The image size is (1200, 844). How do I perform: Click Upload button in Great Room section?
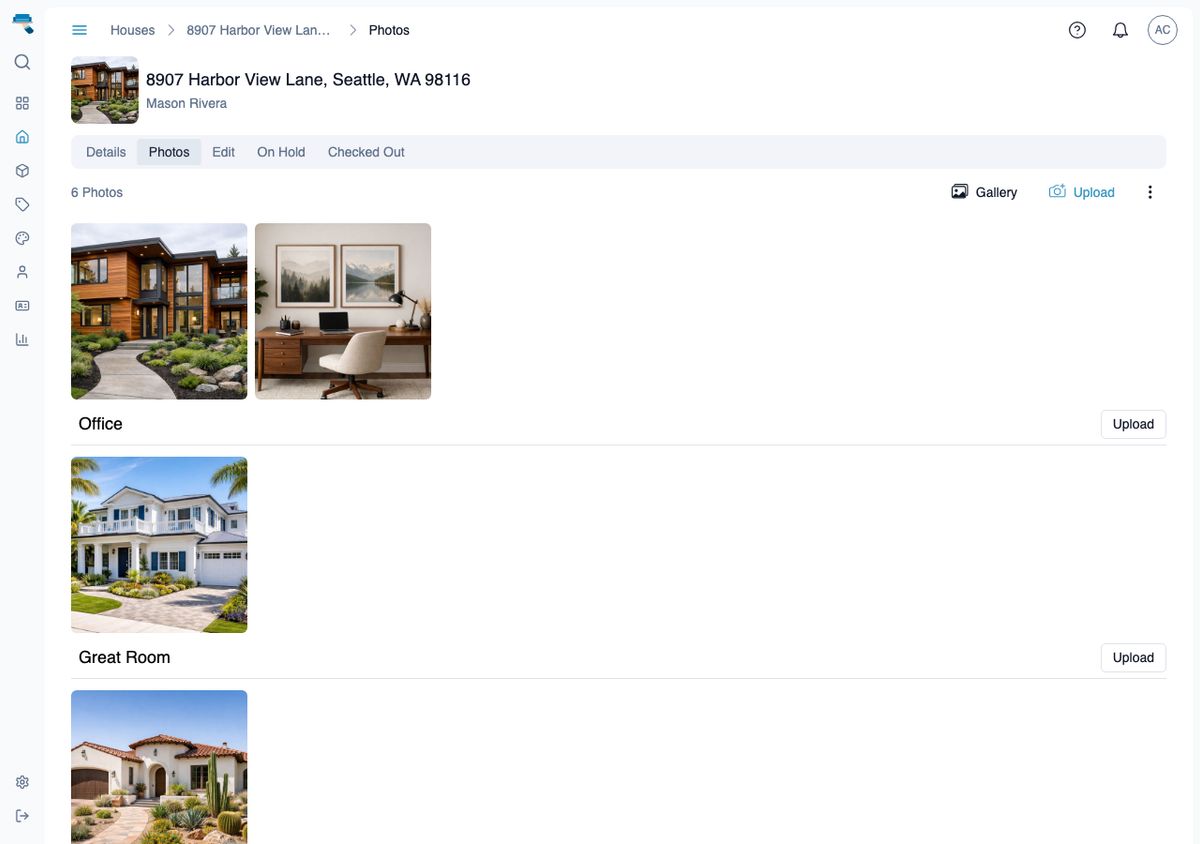pos(1133,657)
